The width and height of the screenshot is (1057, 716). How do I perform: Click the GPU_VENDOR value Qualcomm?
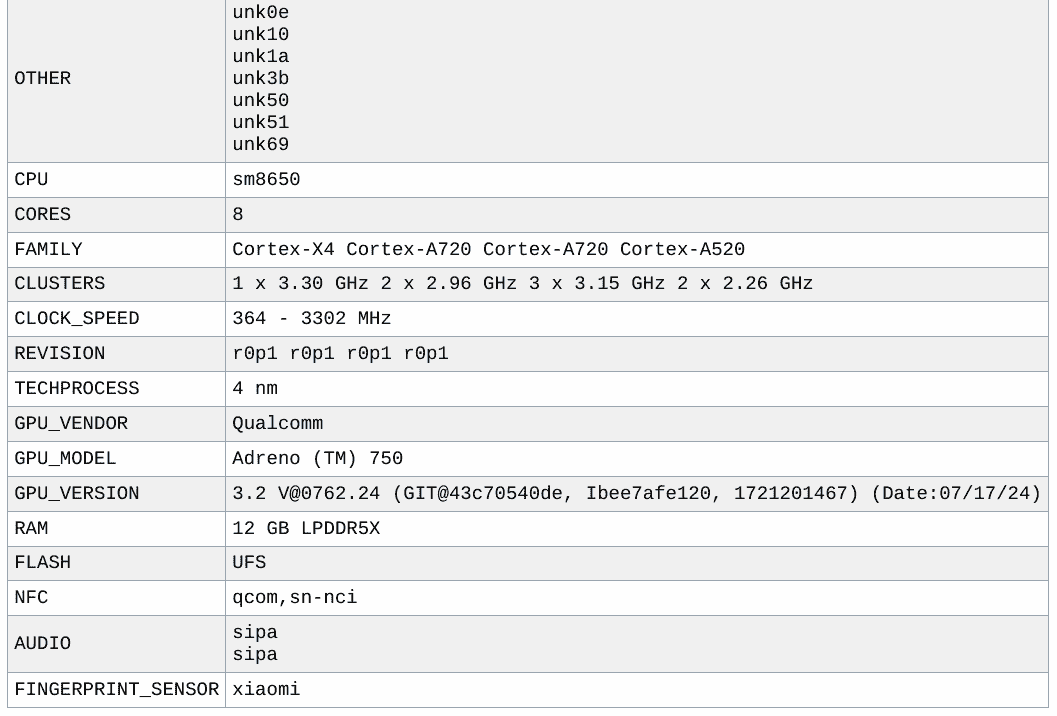tap(278, 424)
